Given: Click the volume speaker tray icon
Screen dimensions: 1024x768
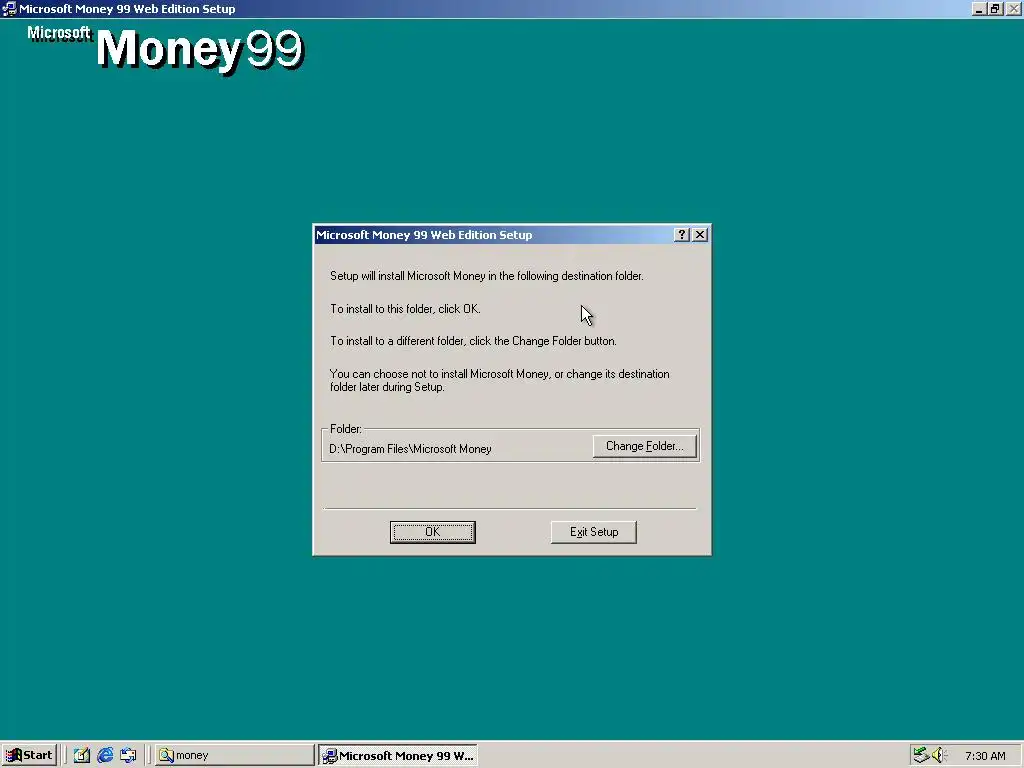Looking at the screenshot, I should 939,755.
